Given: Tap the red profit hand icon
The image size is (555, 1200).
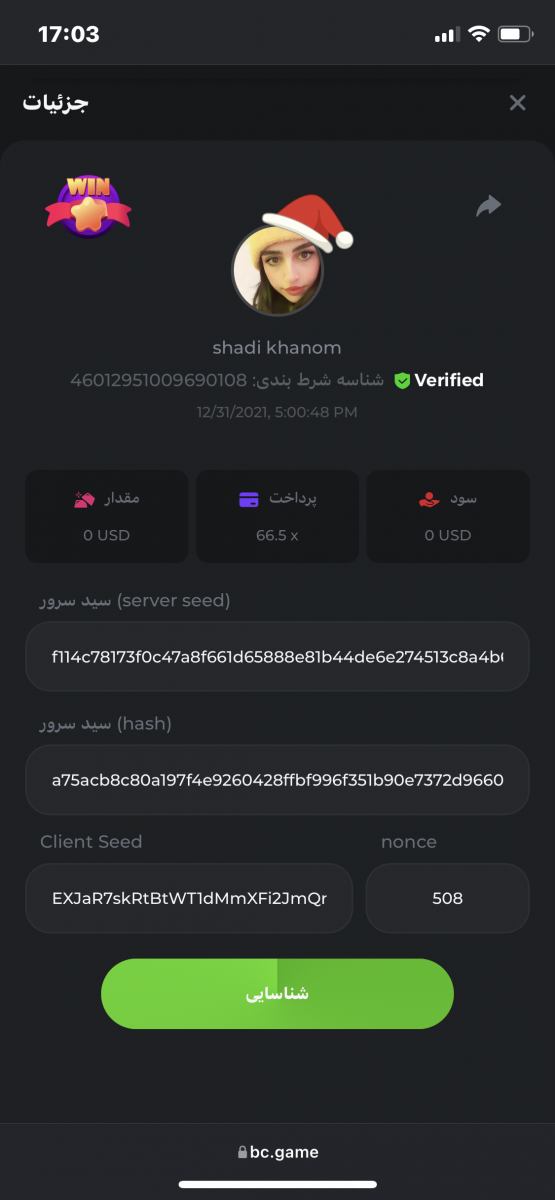Looking at the screenshot, I should [429, 499].
